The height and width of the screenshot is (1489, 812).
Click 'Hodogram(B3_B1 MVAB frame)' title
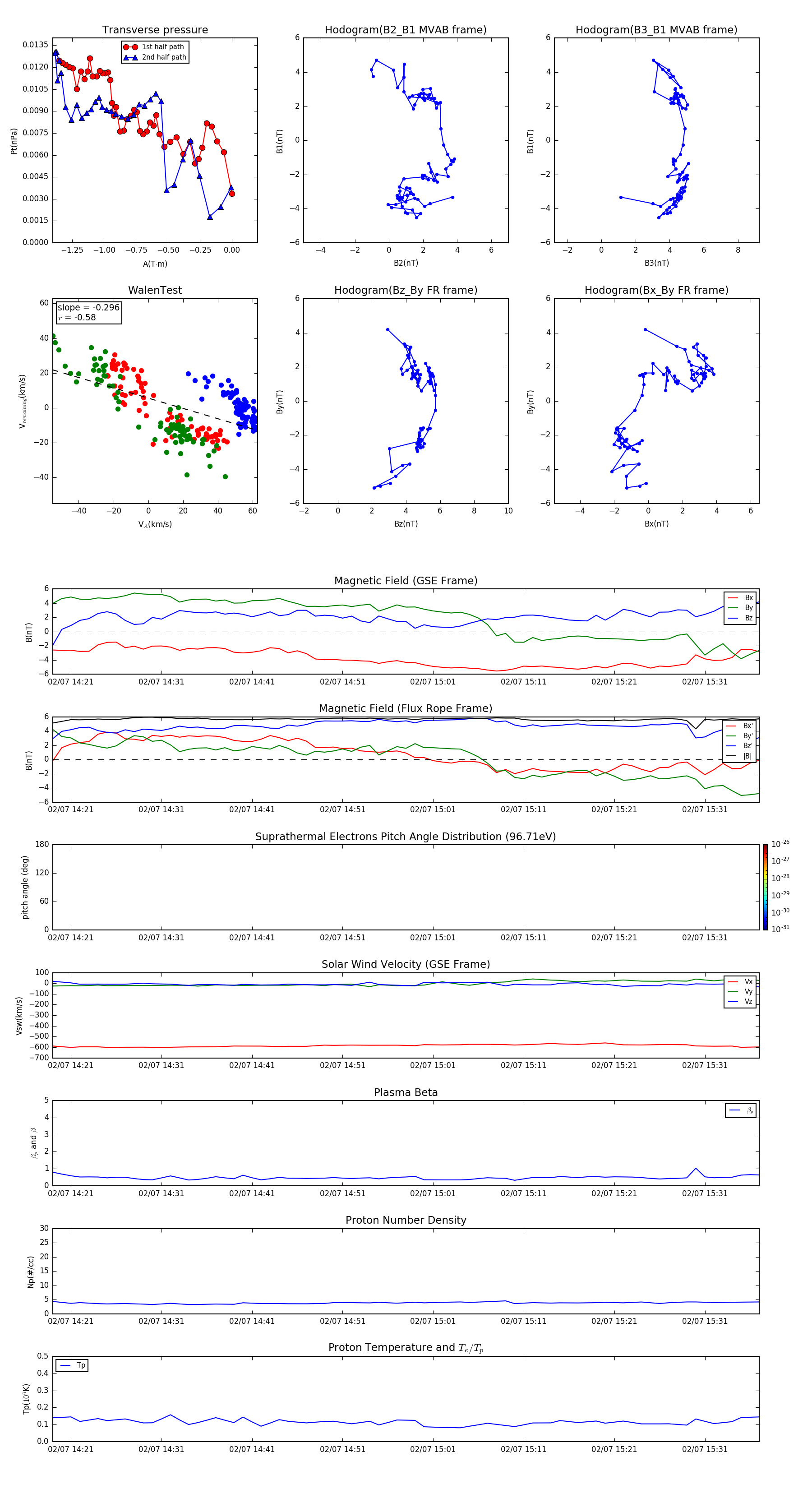click(x=656, y=30)
